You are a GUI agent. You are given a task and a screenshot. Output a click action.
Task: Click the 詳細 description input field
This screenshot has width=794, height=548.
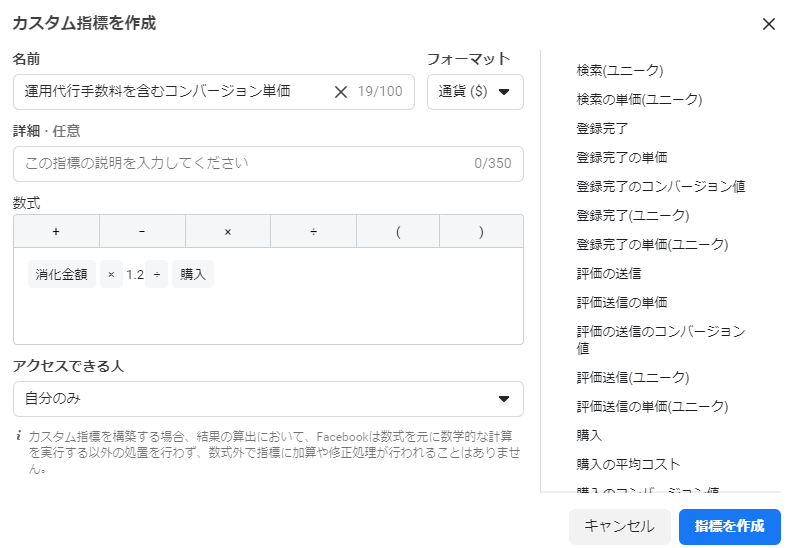(240, 164)
